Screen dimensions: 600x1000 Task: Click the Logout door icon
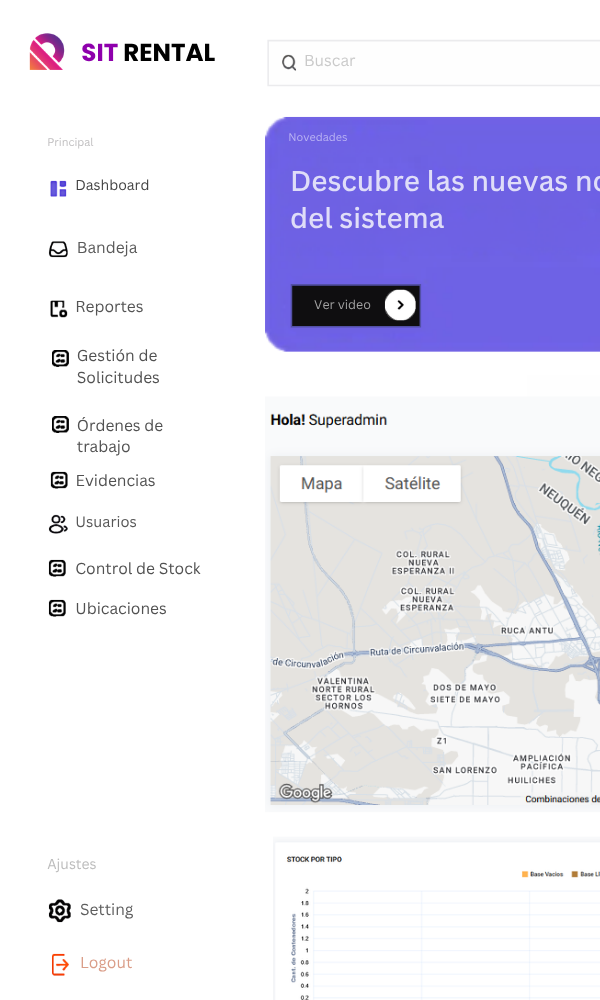pyautogui.click(x=58, y=963)
